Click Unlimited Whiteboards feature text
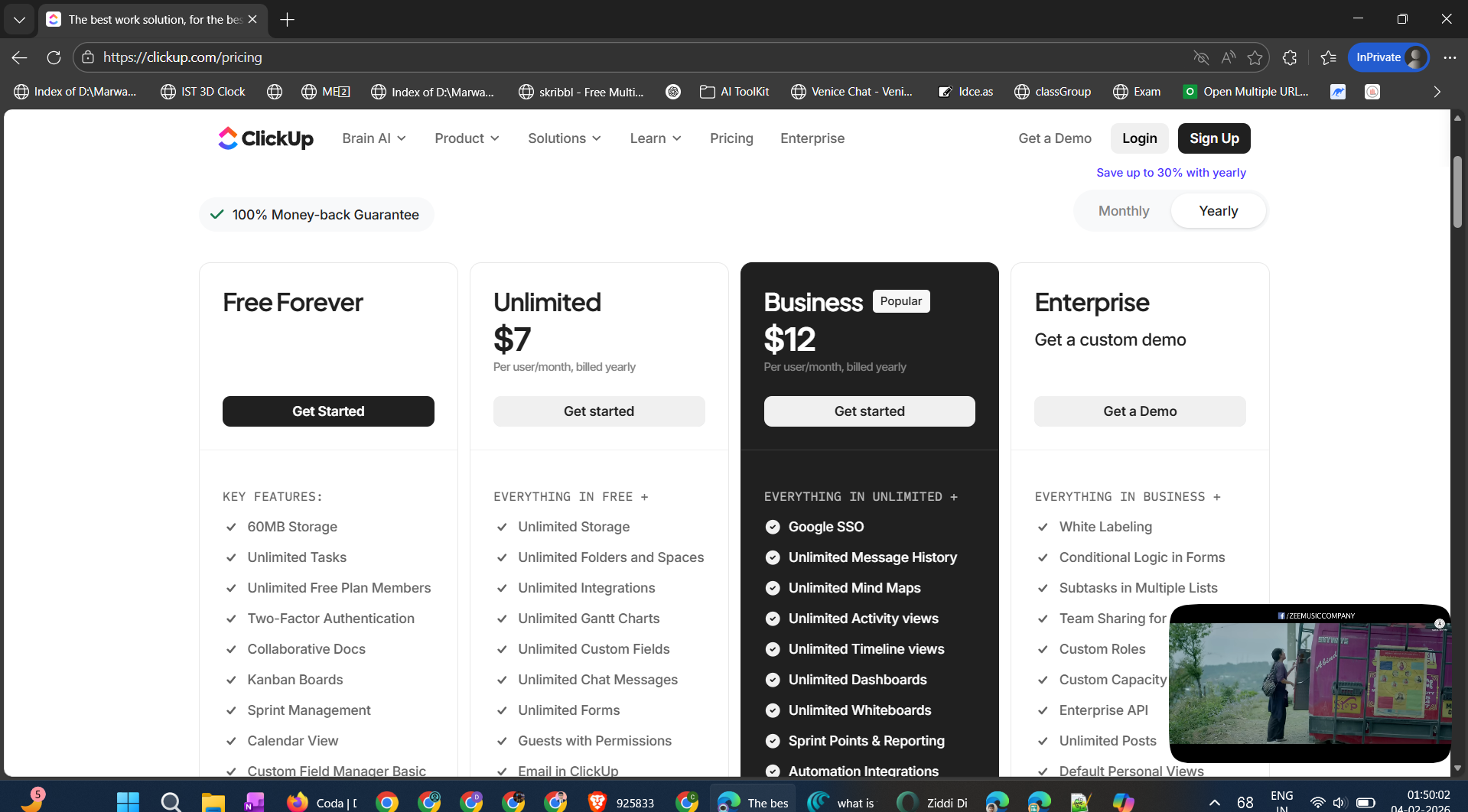 860,710
